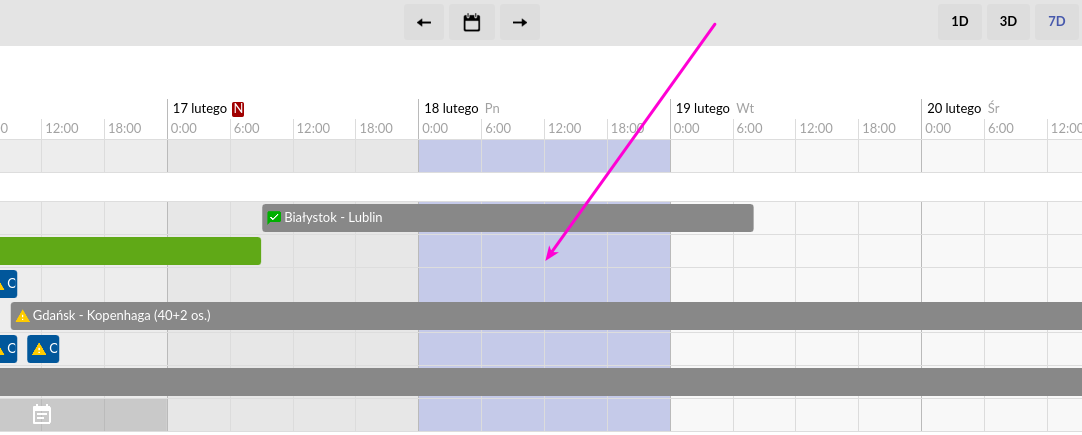
Task: Switch to 7D view
Action: tap(1056, 21)
